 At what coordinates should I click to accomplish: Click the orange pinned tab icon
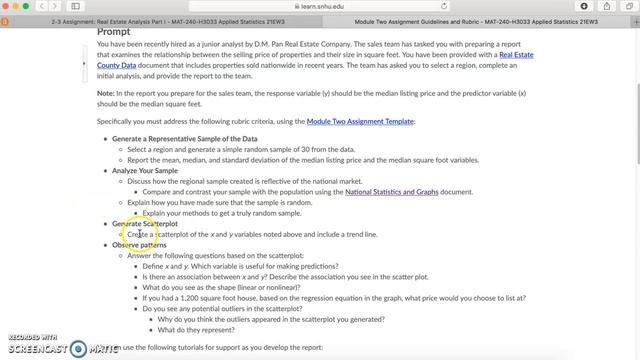(x=4, y=22)
